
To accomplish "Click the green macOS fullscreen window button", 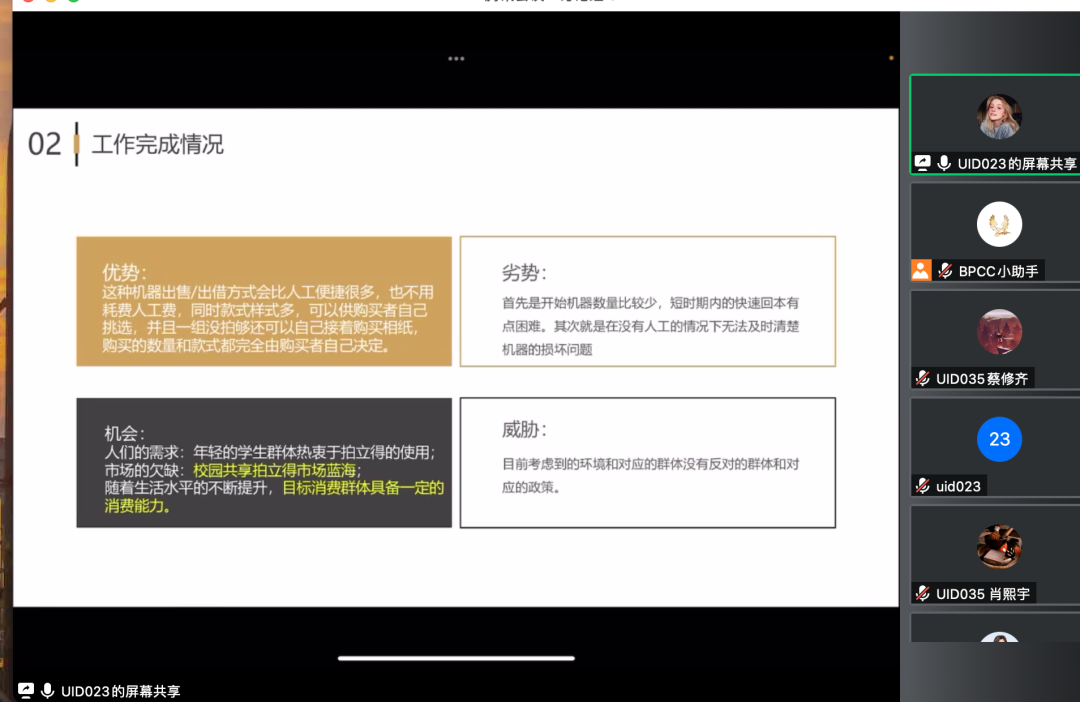I will tap(73, 1).
